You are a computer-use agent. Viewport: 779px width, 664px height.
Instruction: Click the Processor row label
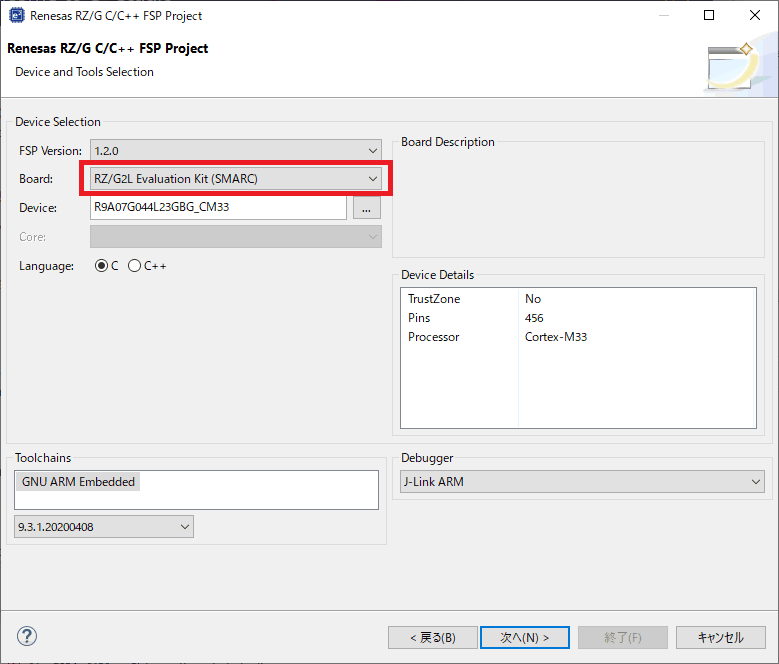433,337
